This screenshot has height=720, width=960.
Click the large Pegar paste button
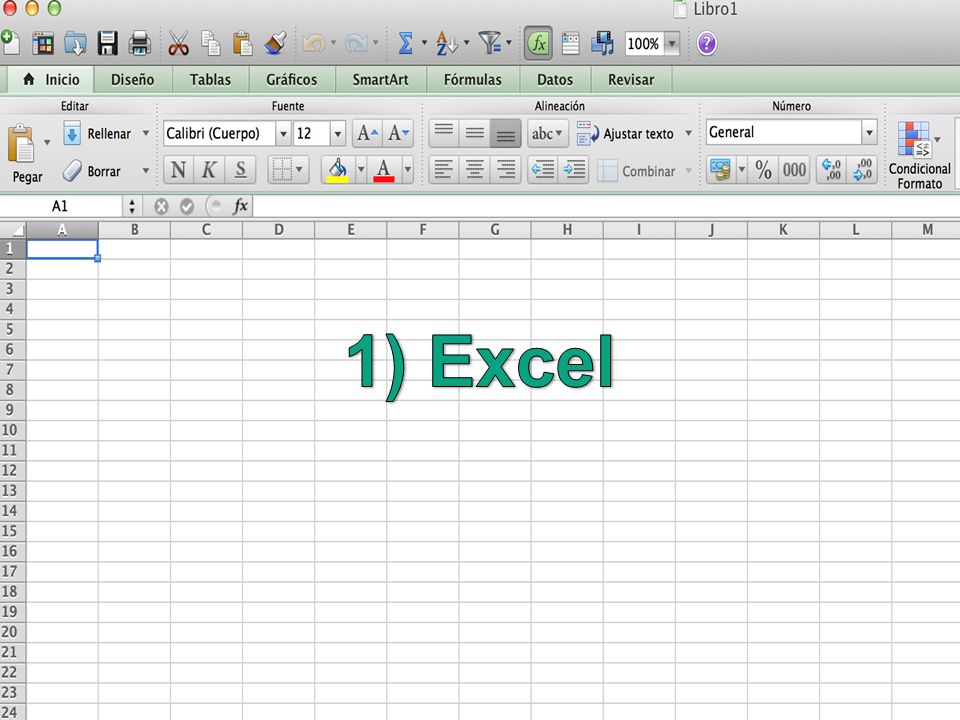(23, 153)
